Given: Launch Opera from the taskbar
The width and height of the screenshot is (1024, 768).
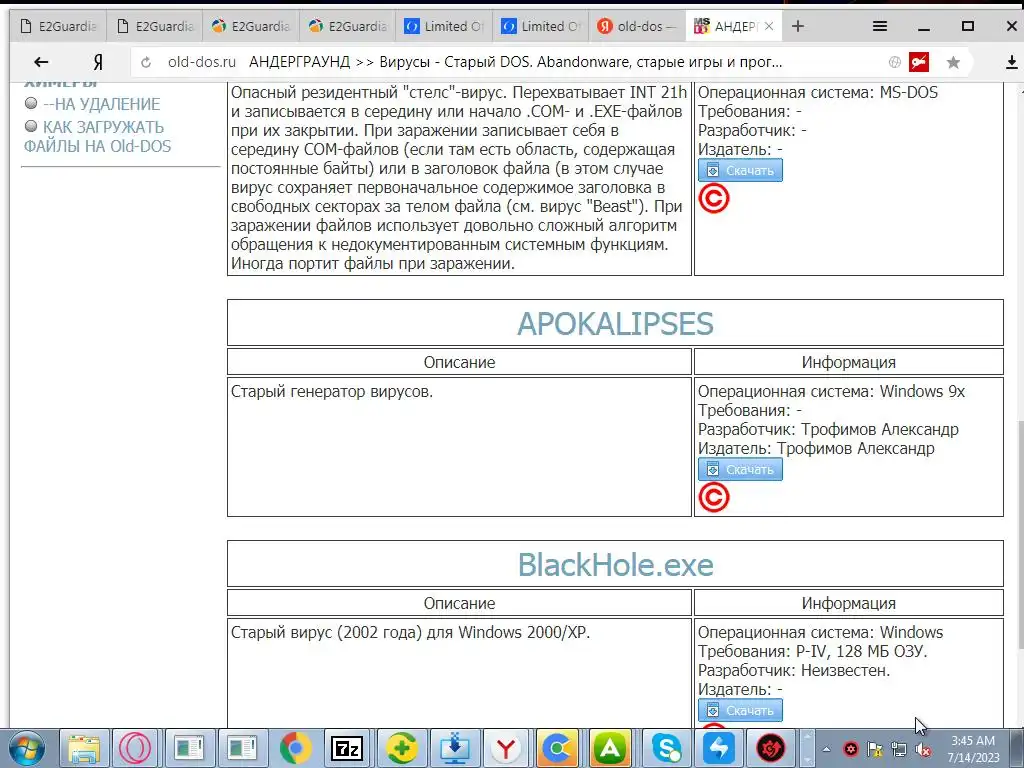Looking at the screenshot, I should (136, 748).
